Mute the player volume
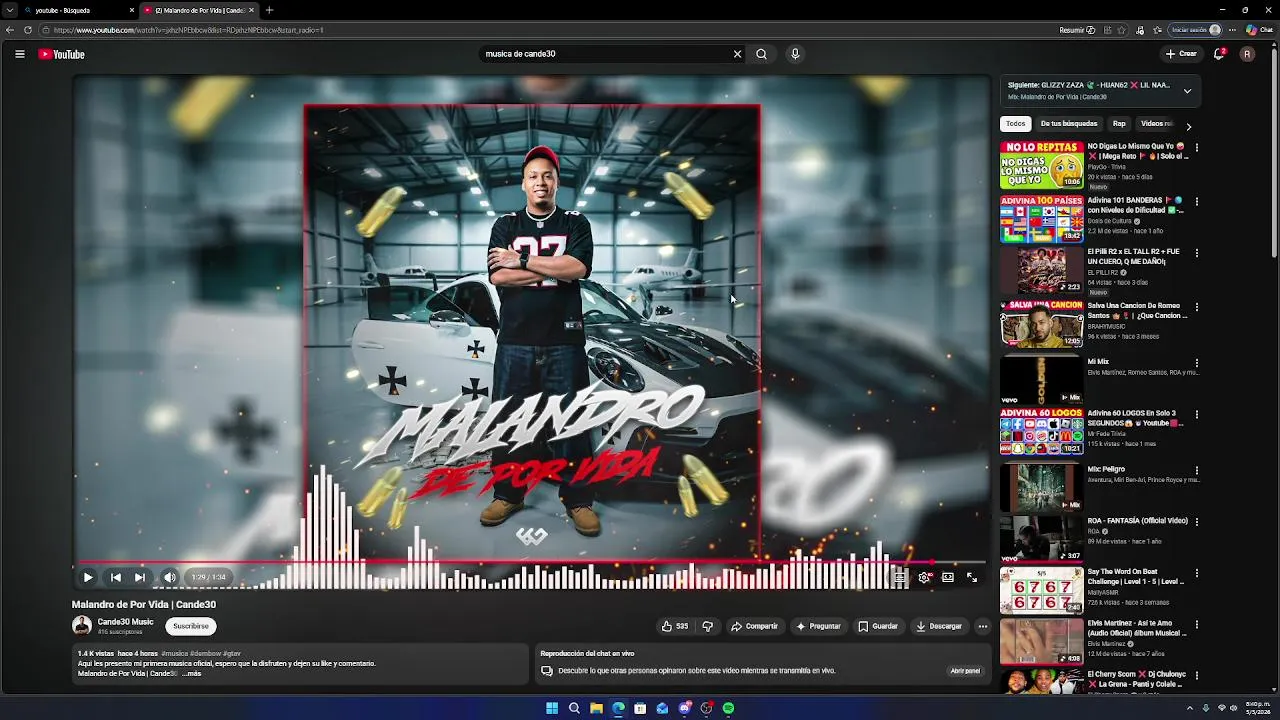1280x720 pixels. (x=170, y=577)
